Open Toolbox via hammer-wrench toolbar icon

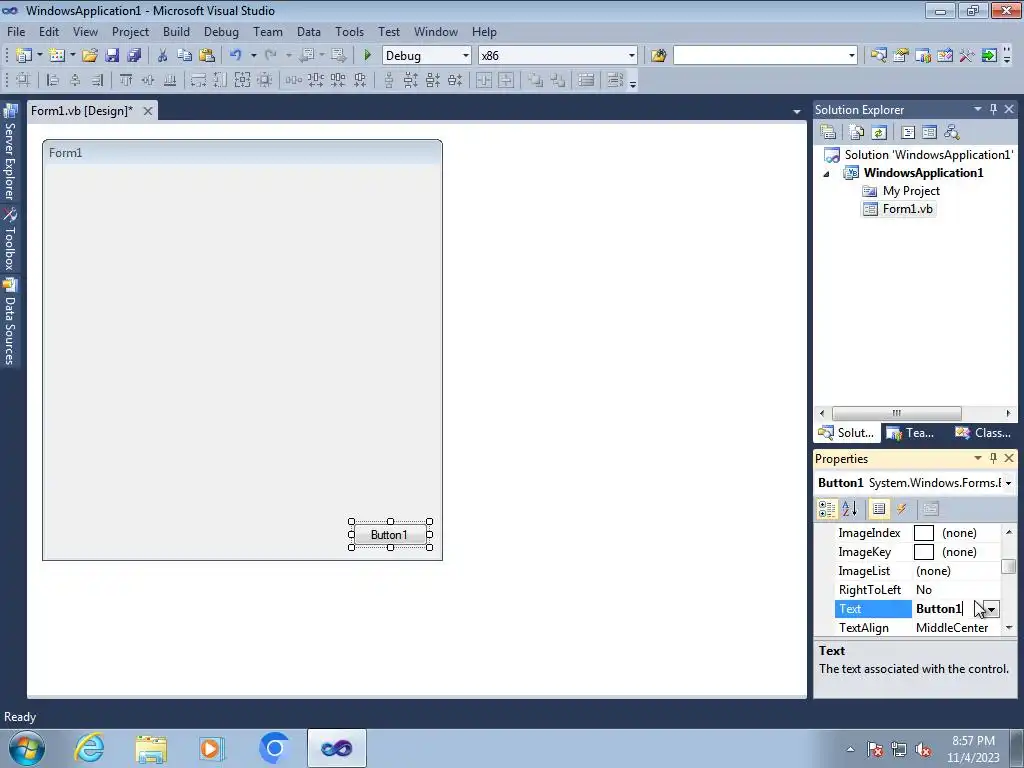point(967,56)
